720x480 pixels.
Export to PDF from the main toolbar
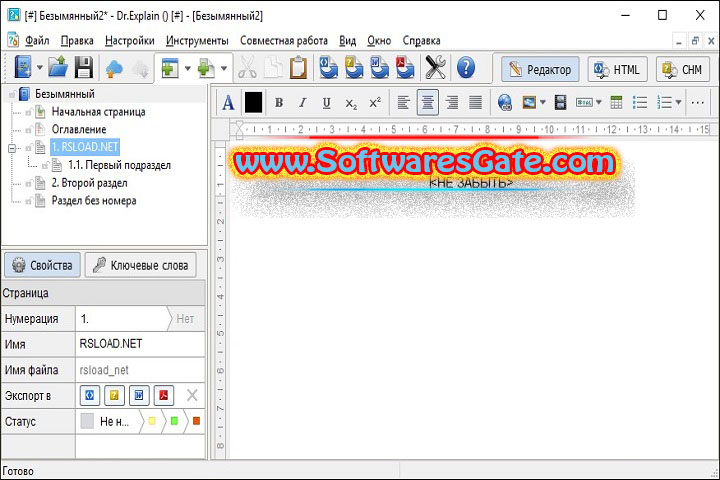[405, 68]
